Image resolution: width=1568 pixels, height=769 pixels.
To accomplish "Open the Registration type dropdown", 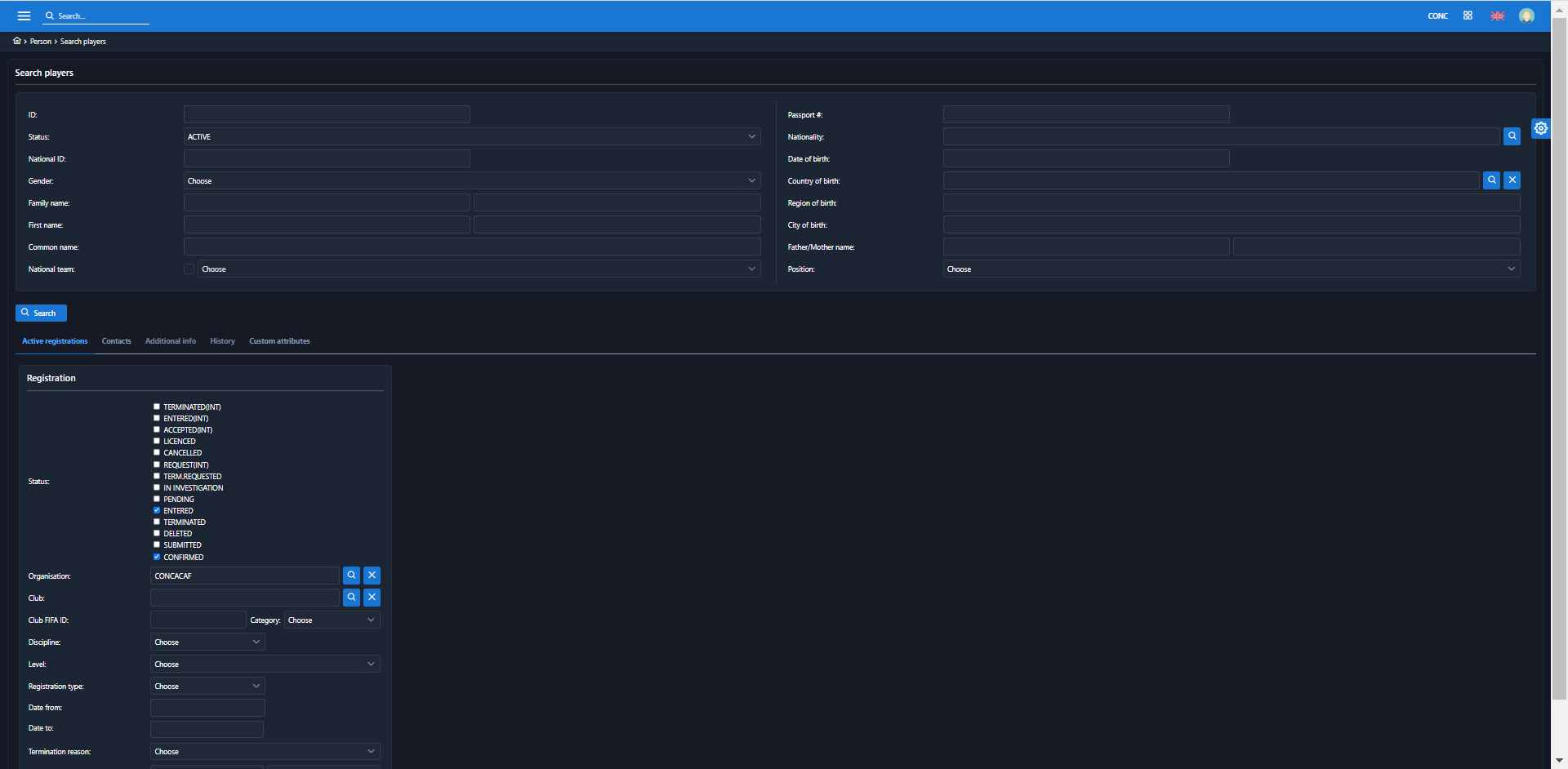I will [x=207, y=686].
